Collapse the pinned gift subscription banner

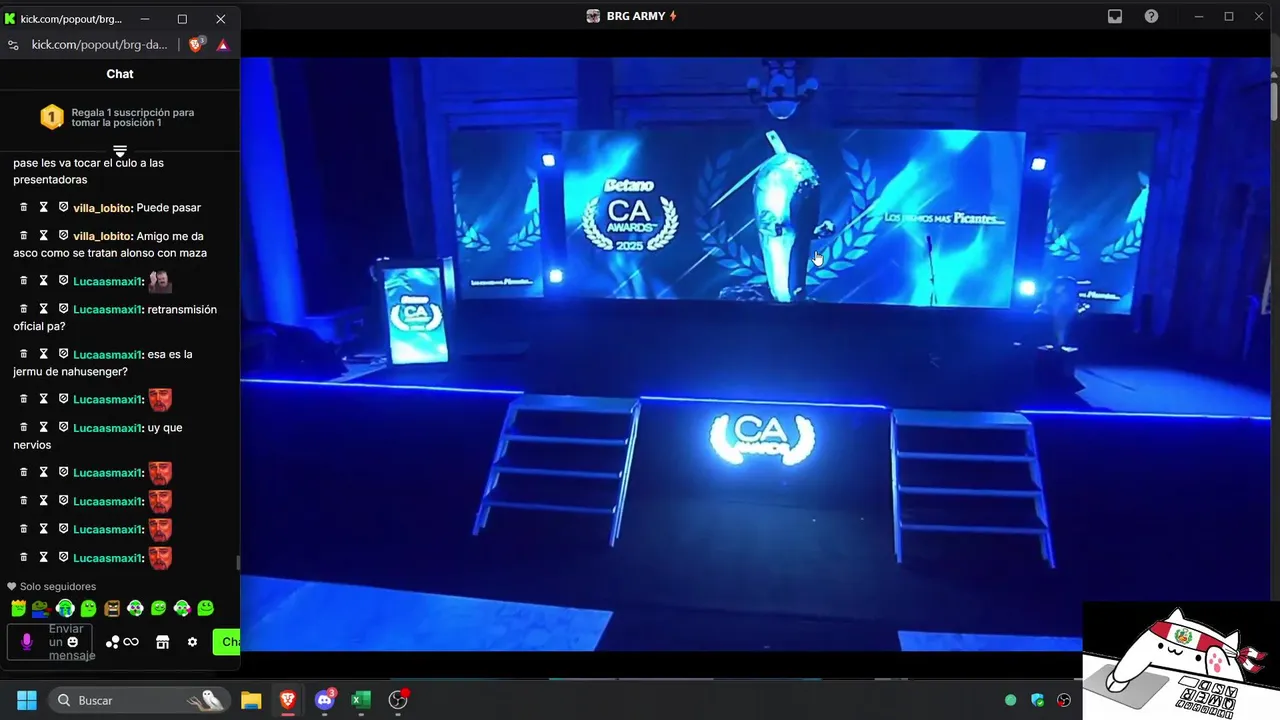tap(120, 151)
